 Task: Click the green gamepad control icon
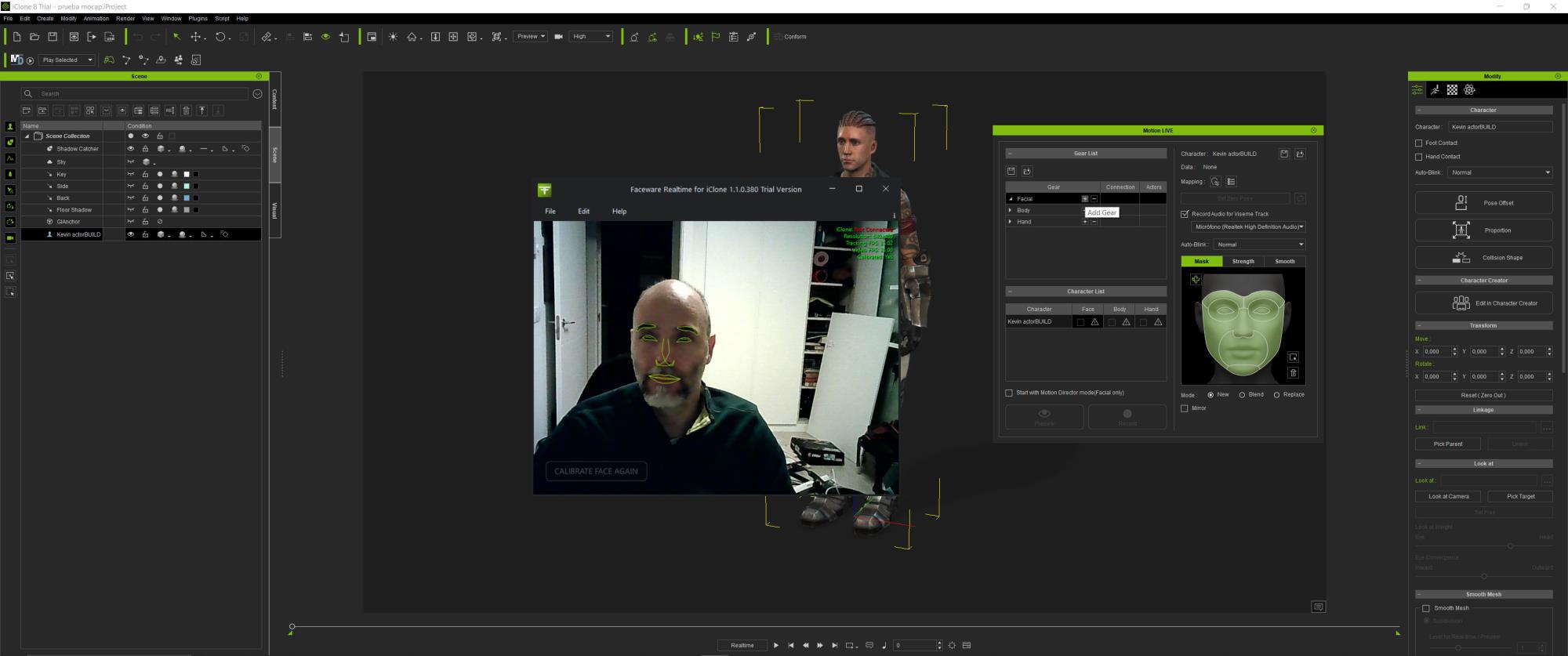(x=109, y=60)
